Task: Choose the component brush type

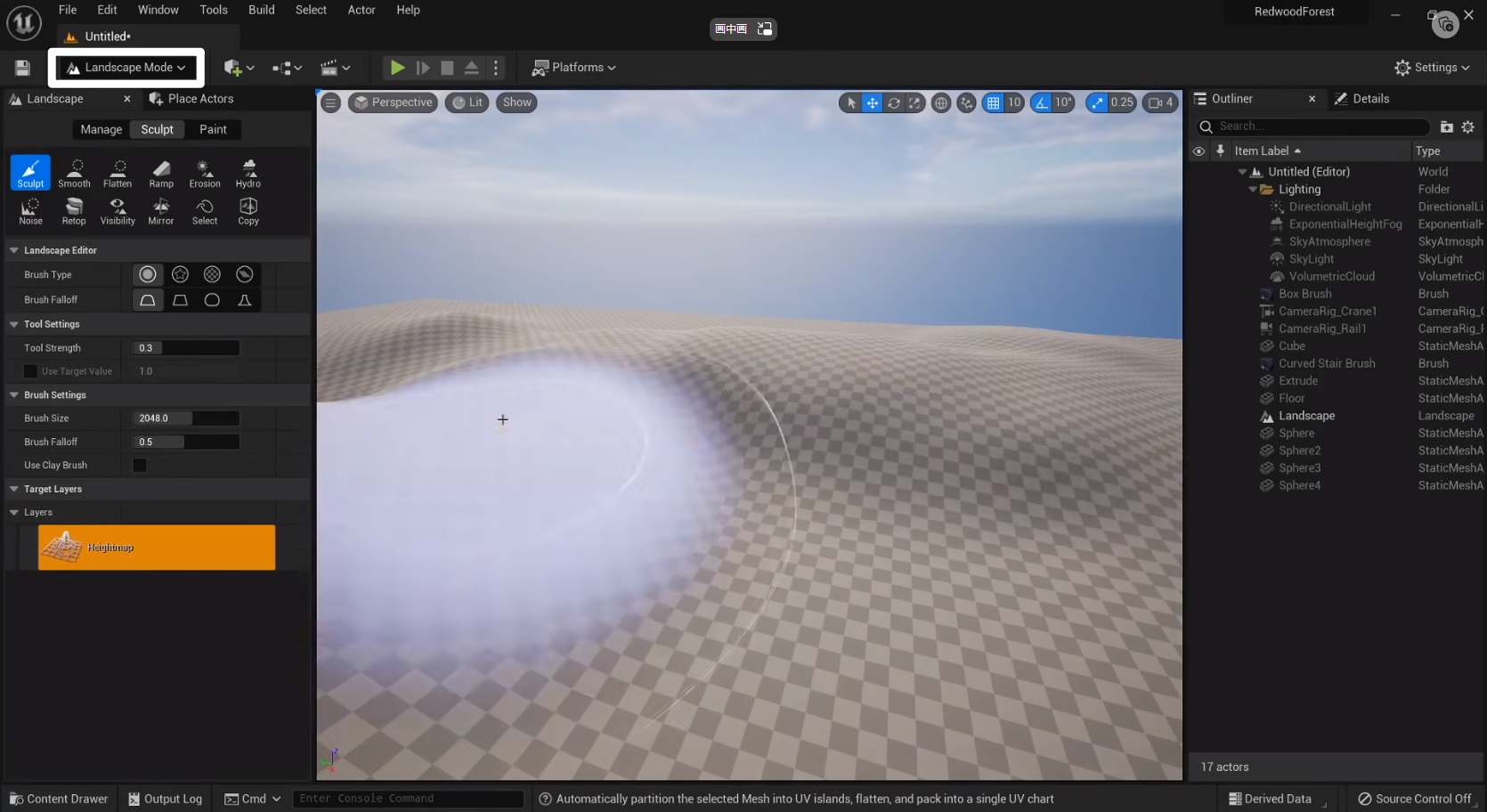Action: point(244,274)
